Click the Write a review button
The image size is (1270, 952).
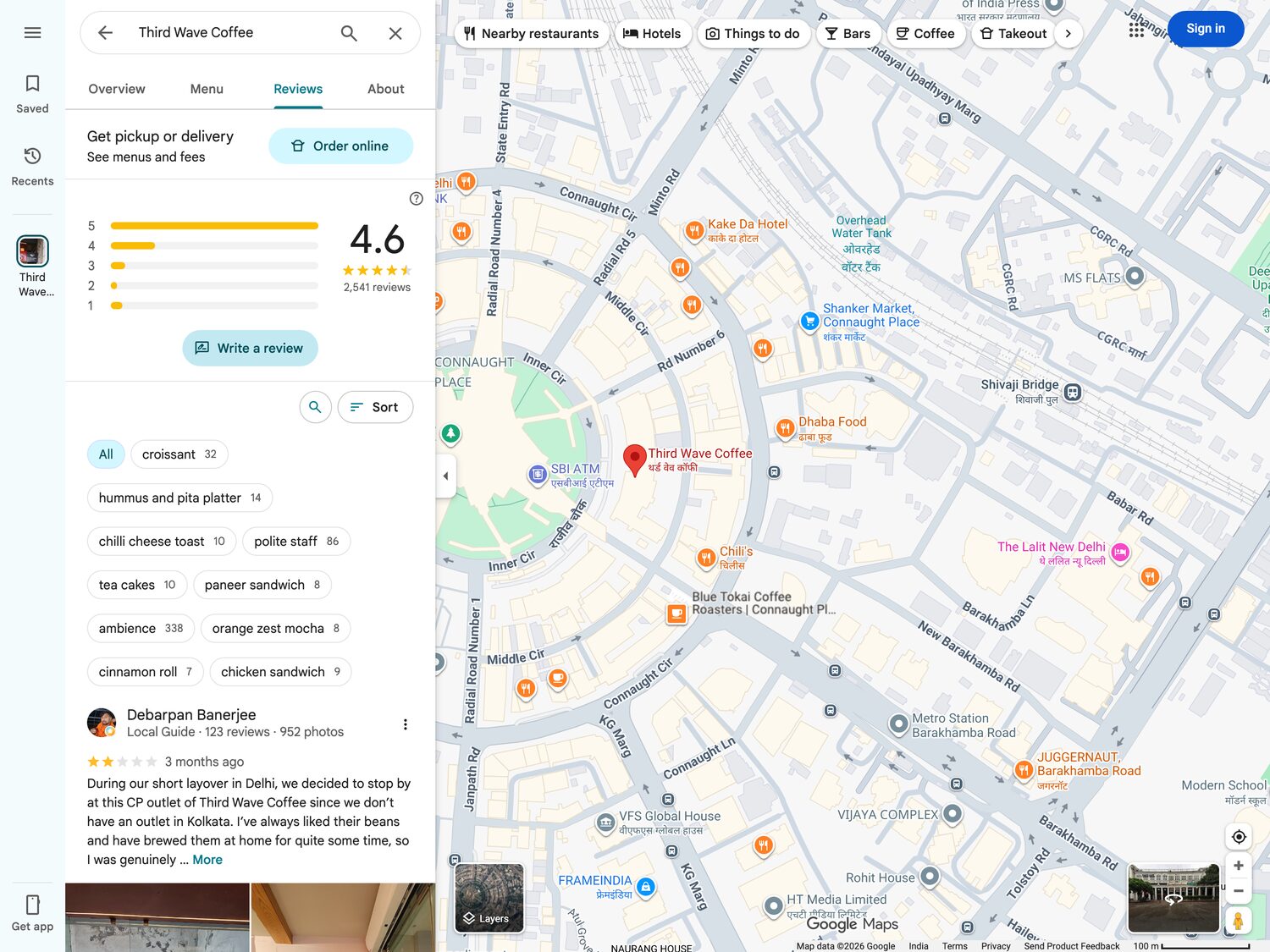click(250, 348)
